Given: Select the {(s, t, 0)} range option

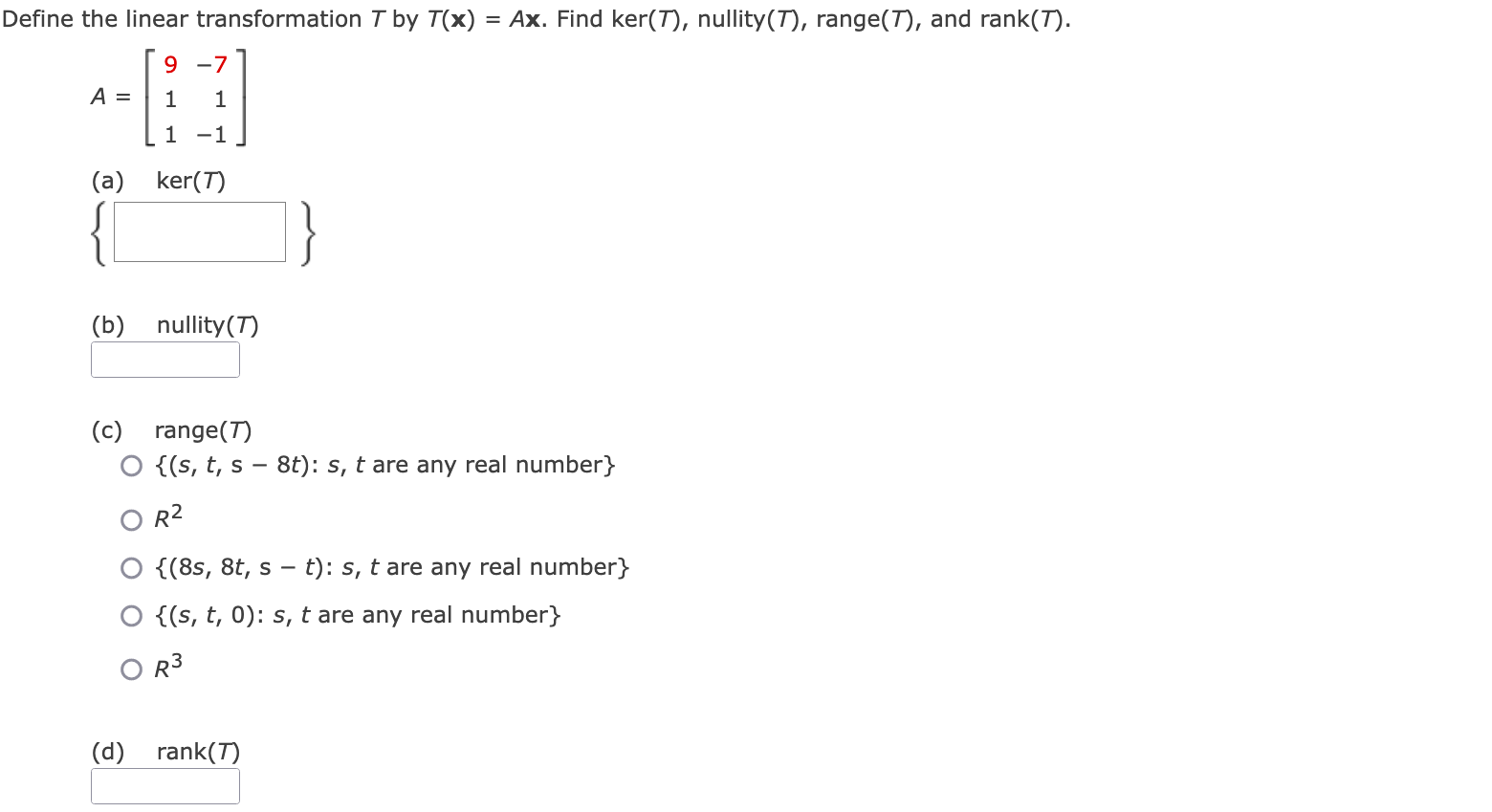Looking at the screenshot, I should click(131, 616).
